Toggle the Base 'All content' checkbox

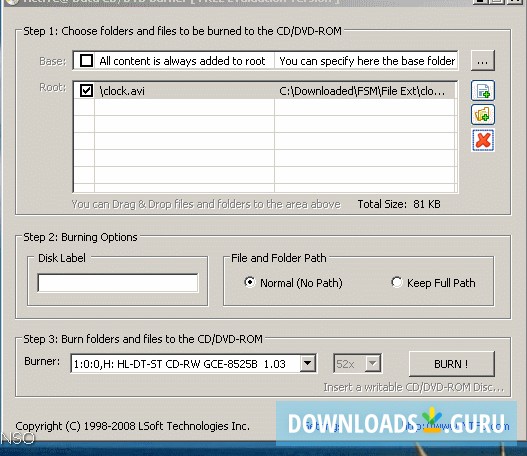point(86,61)
